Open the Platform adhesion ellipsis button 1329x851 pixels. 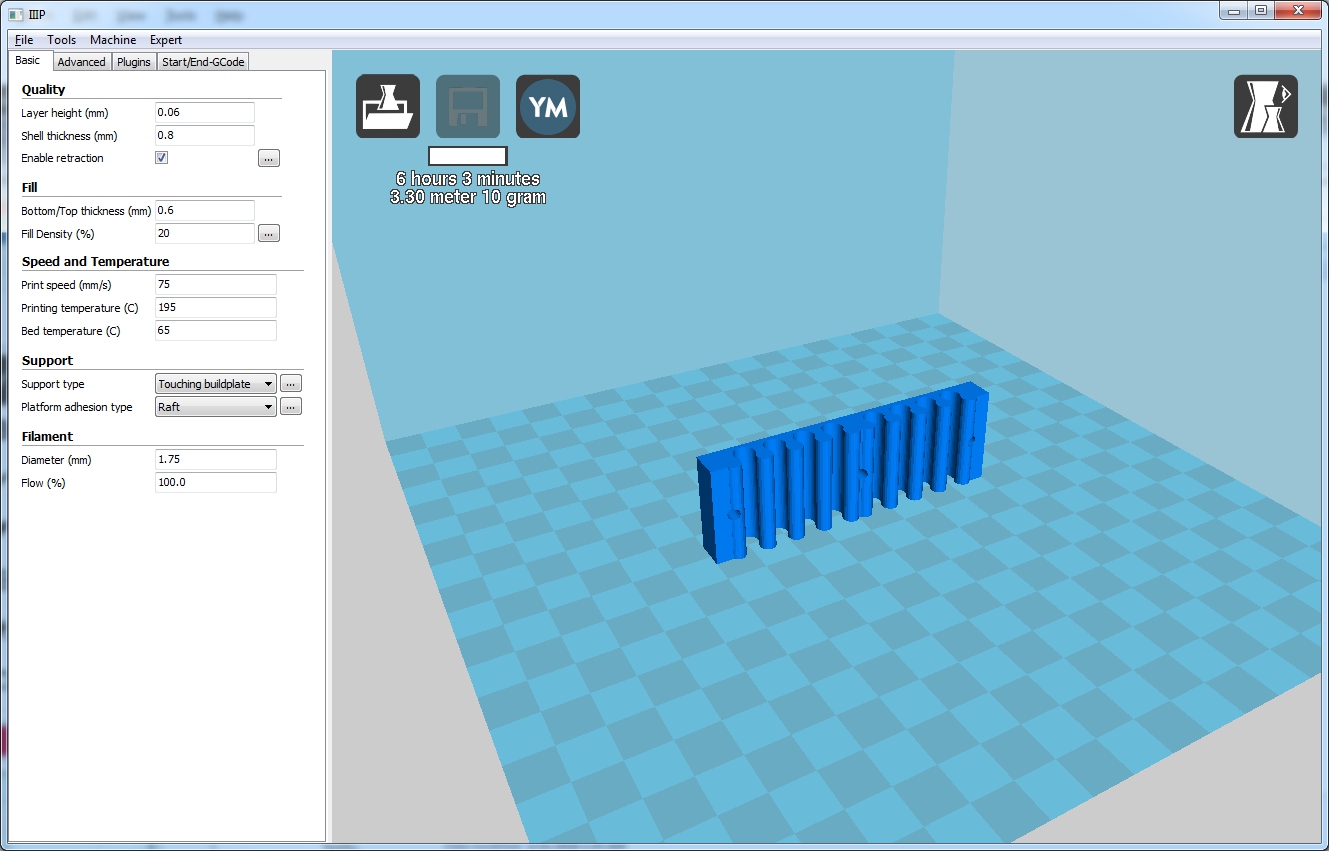(x=290, y=407)
